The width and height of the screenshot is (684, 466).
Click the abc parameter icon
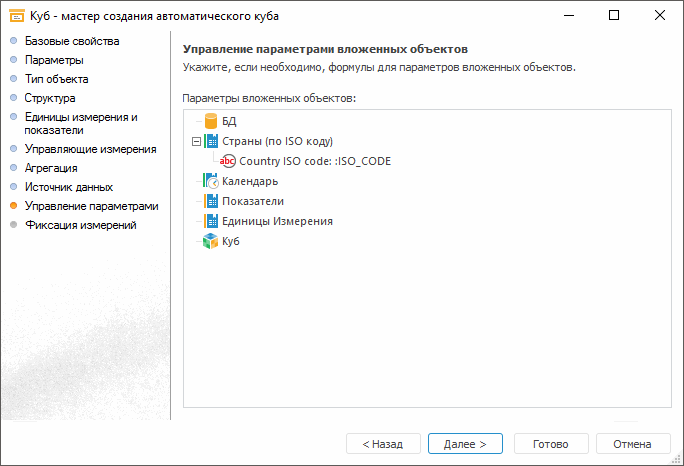point(228,161)
